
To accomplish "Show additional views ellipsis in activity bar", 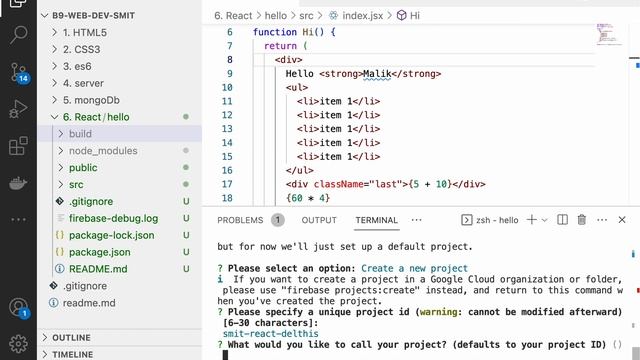I will click(x=18, y=220).
